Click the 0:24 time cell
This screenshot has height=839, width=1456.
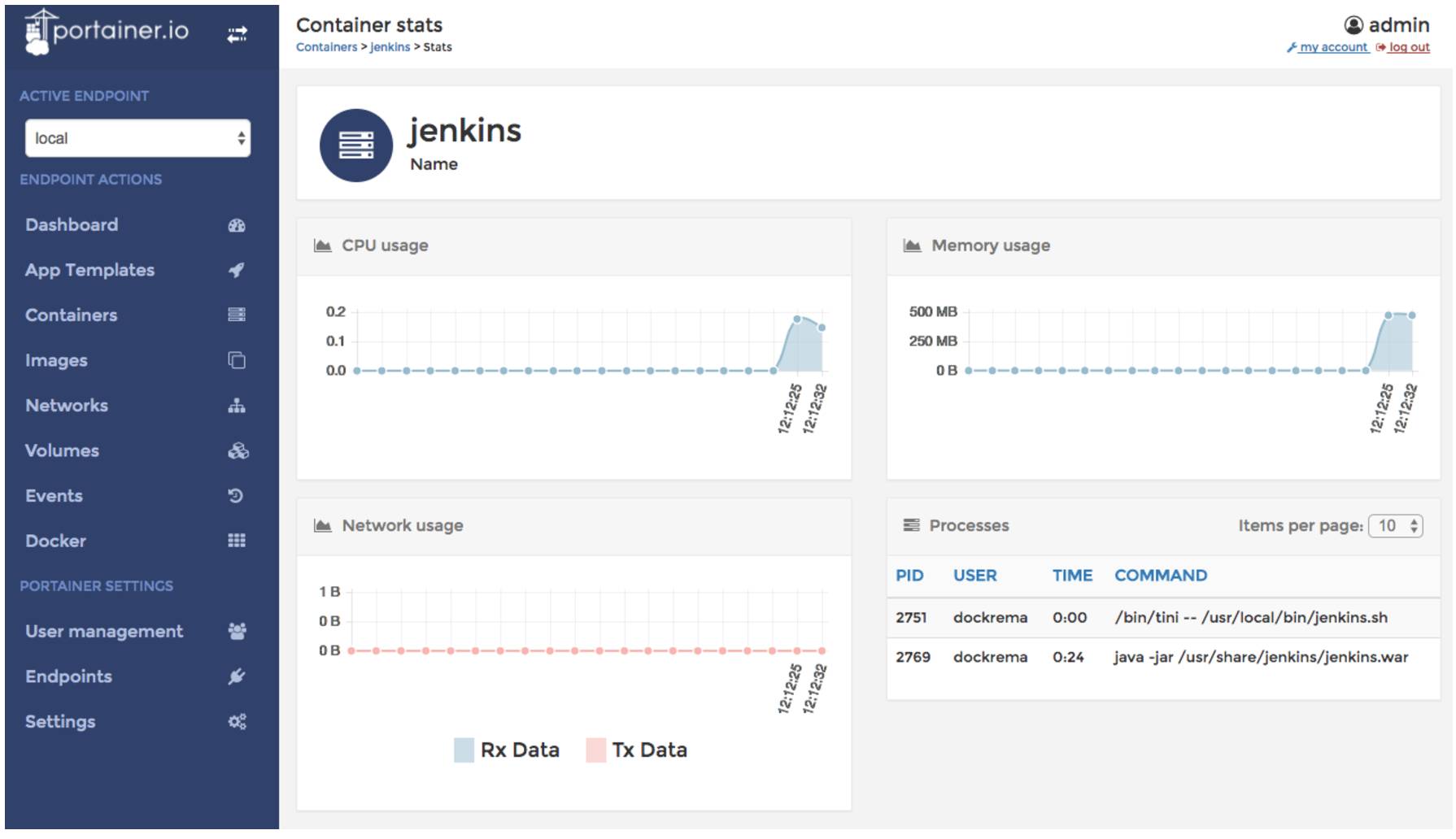pos(1068,657)
